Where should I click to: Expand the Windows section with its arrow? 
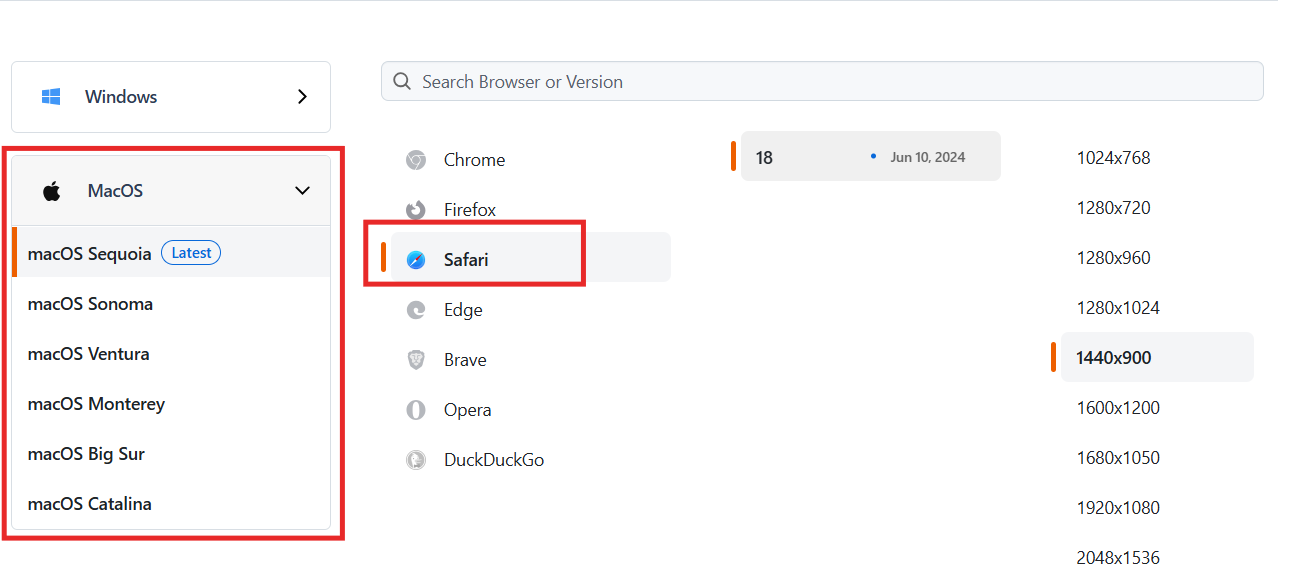[x=302, y=96]
